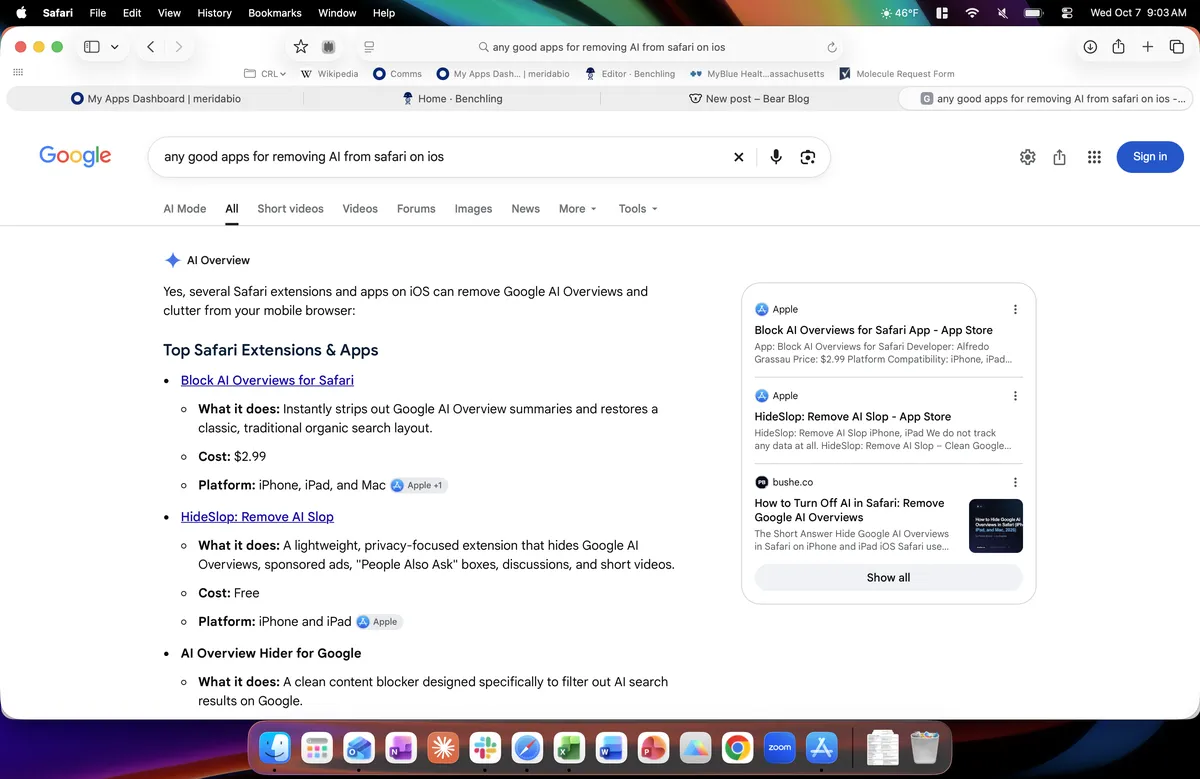This screenshot has width=1200, height=779.
Task: Launch Slack from the Dock
Action: tap(484, 747)
